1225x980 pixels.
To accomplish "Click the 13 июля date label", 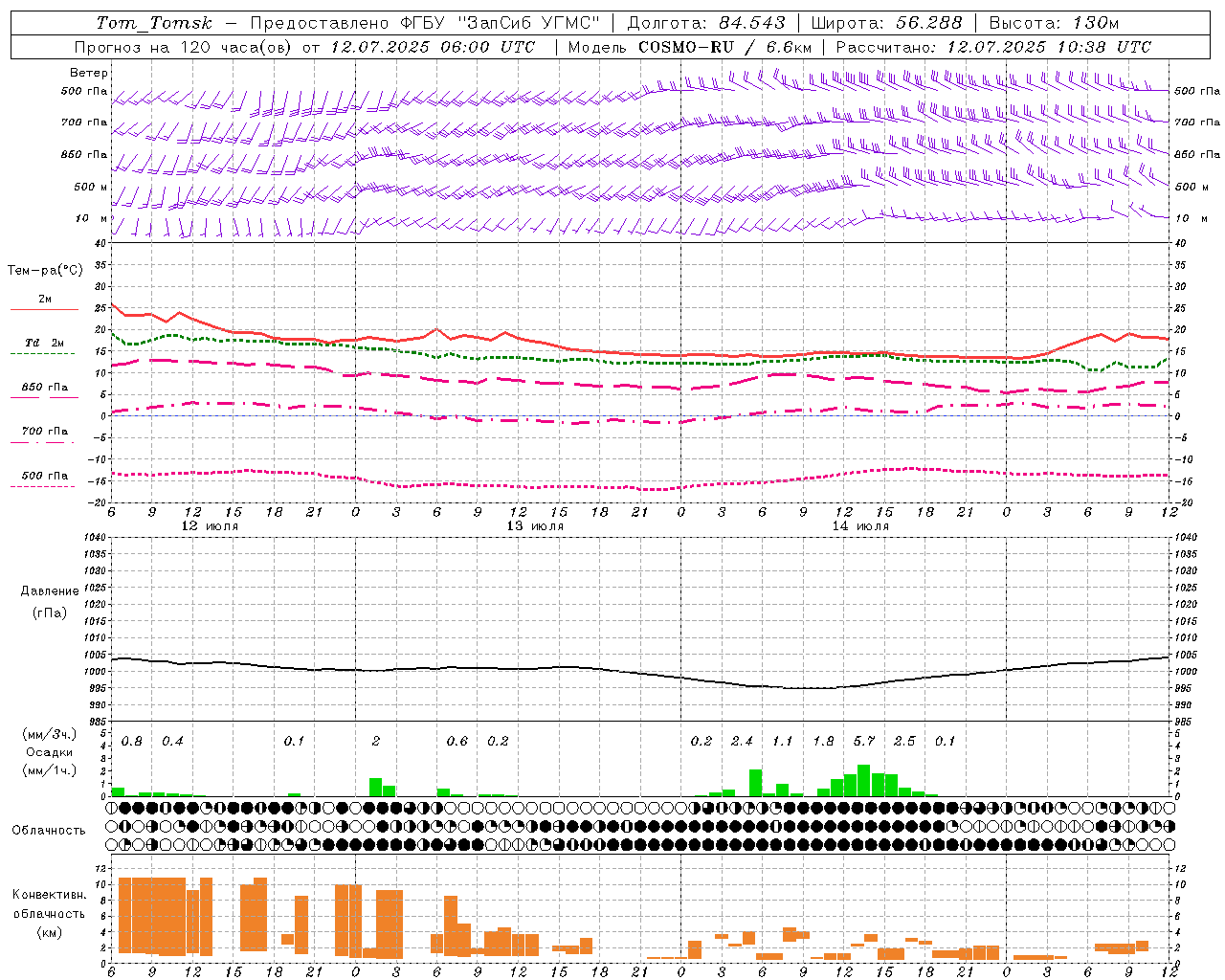I will [535, 526].
